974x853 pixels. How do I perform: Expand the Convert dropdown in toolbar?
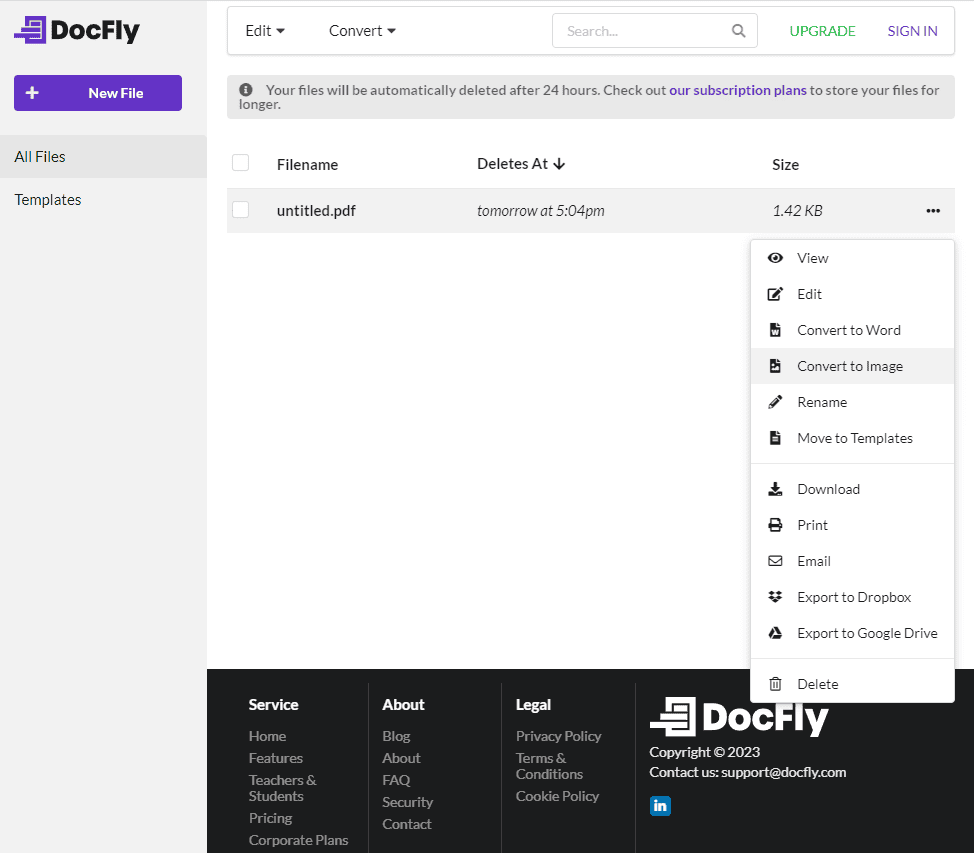tap(362, 31)
